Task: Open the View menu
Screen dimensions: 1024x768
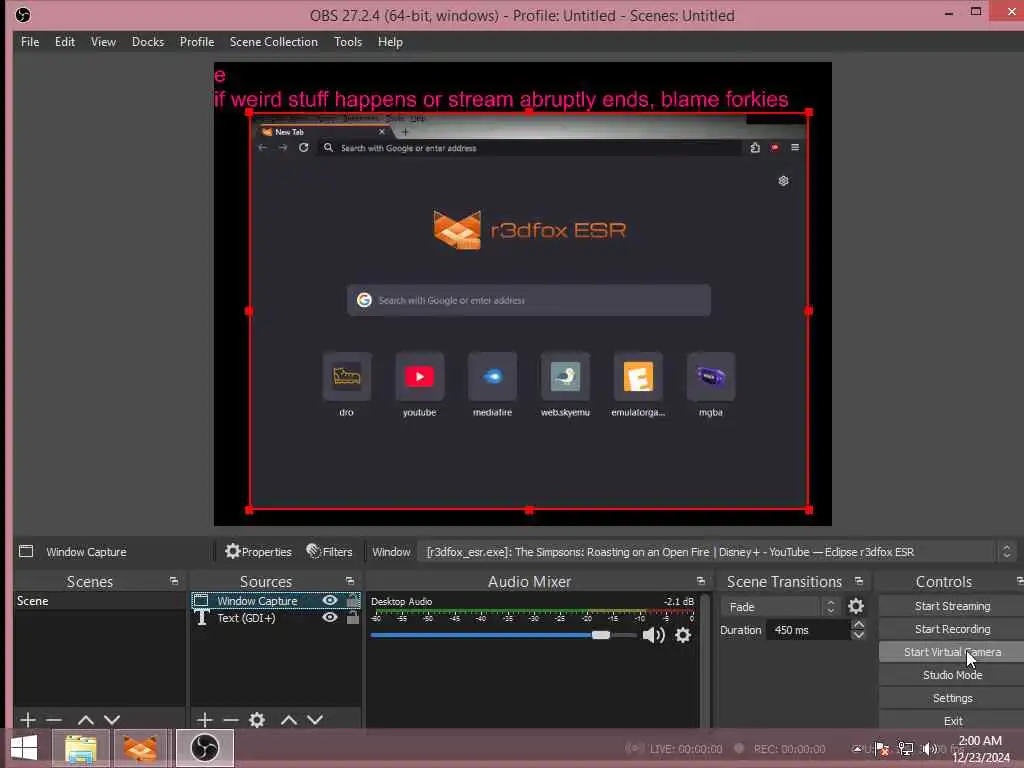Action: [x=103, y=42]
